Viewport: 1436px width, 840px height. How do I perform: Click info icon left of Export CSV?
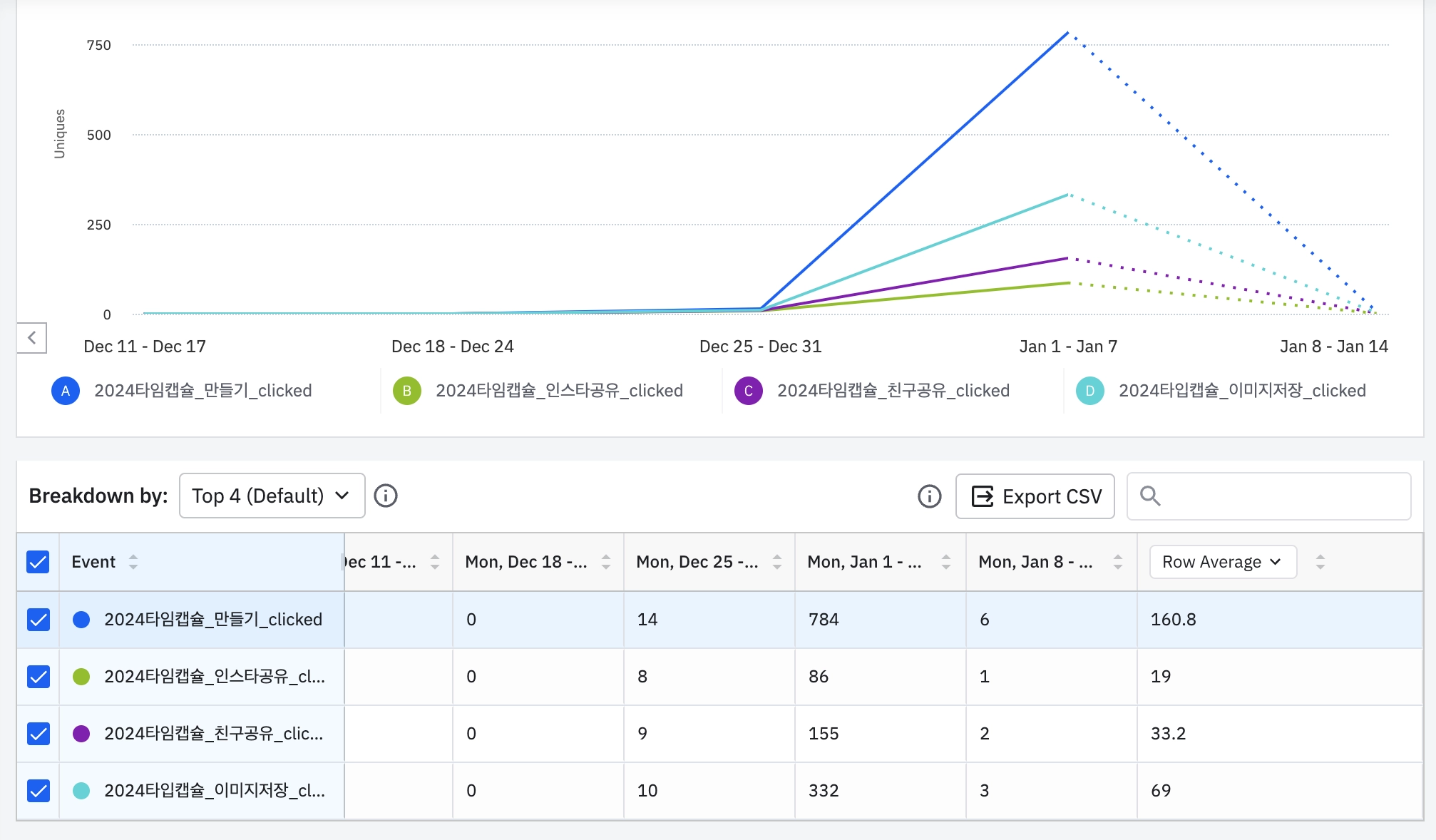(x=929, y=496)
